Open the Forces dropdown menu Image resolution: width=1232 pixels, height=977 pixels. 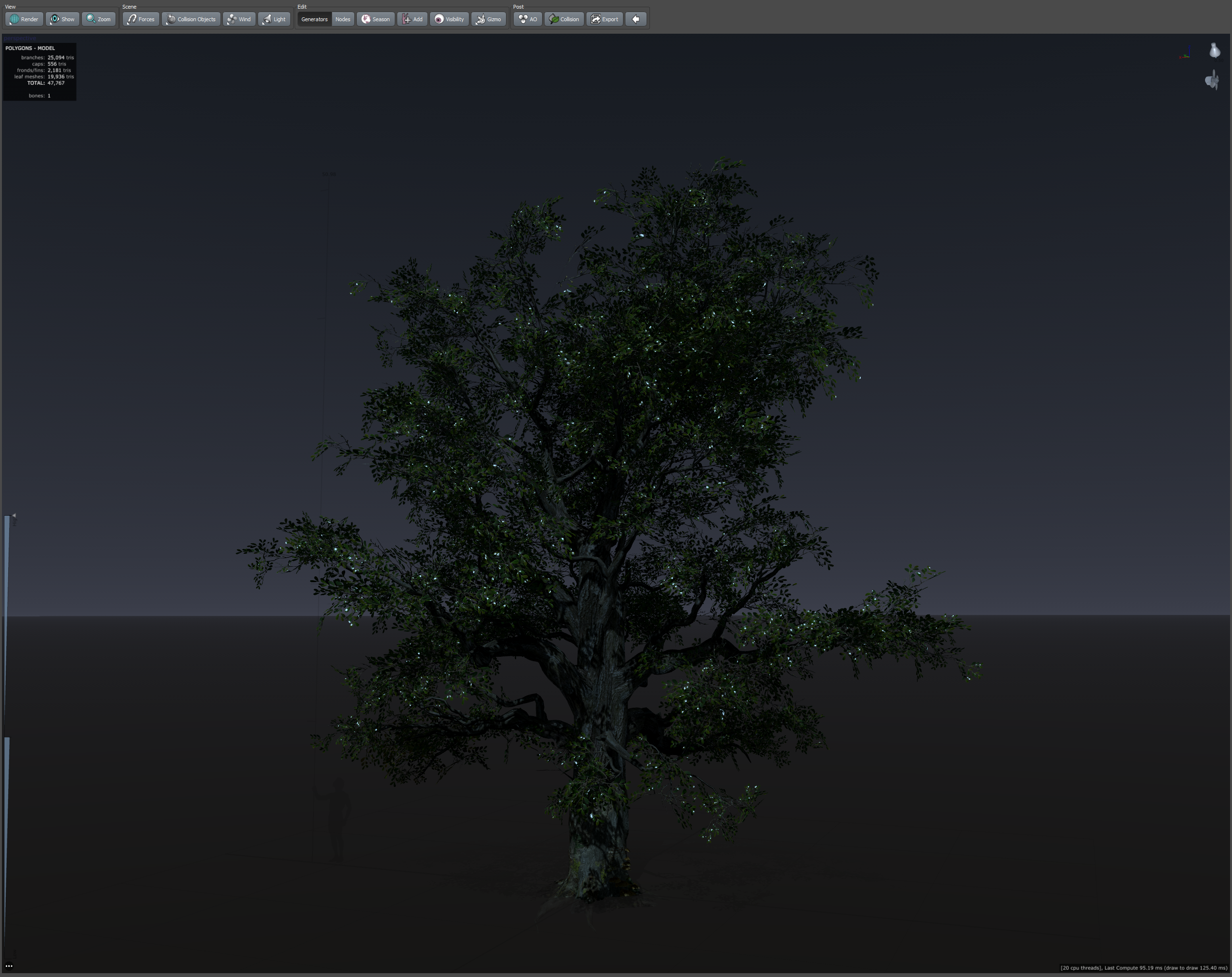point(141,19)
